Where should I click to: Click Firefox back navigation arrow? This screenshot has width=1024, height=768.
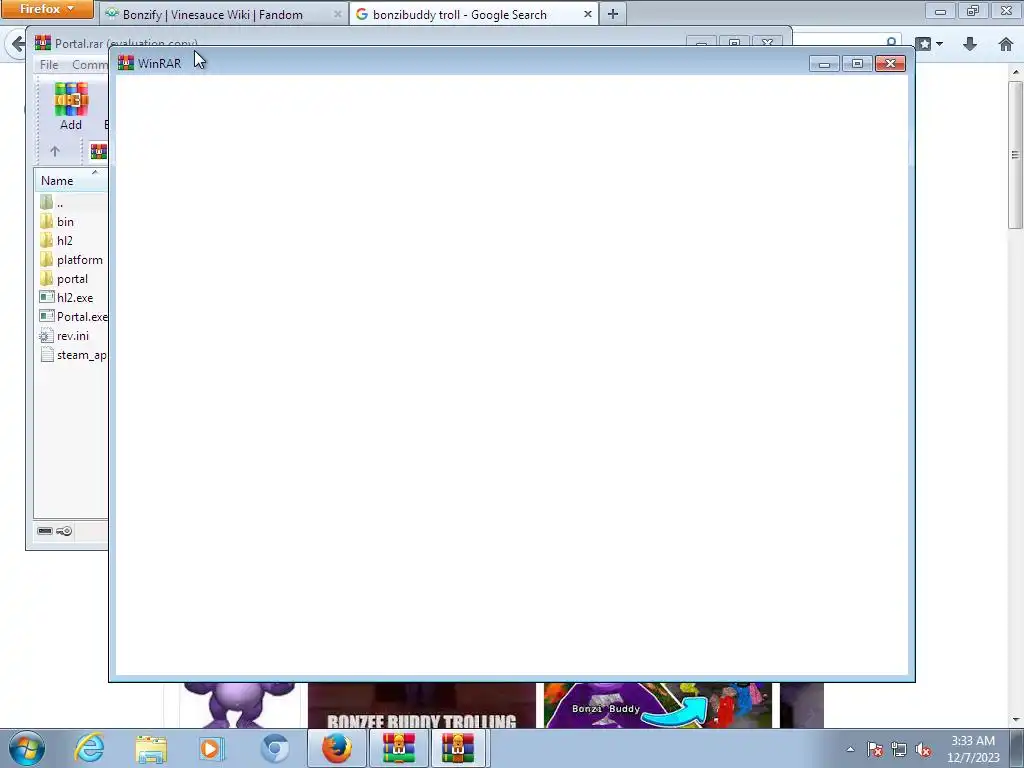[17, 44]
